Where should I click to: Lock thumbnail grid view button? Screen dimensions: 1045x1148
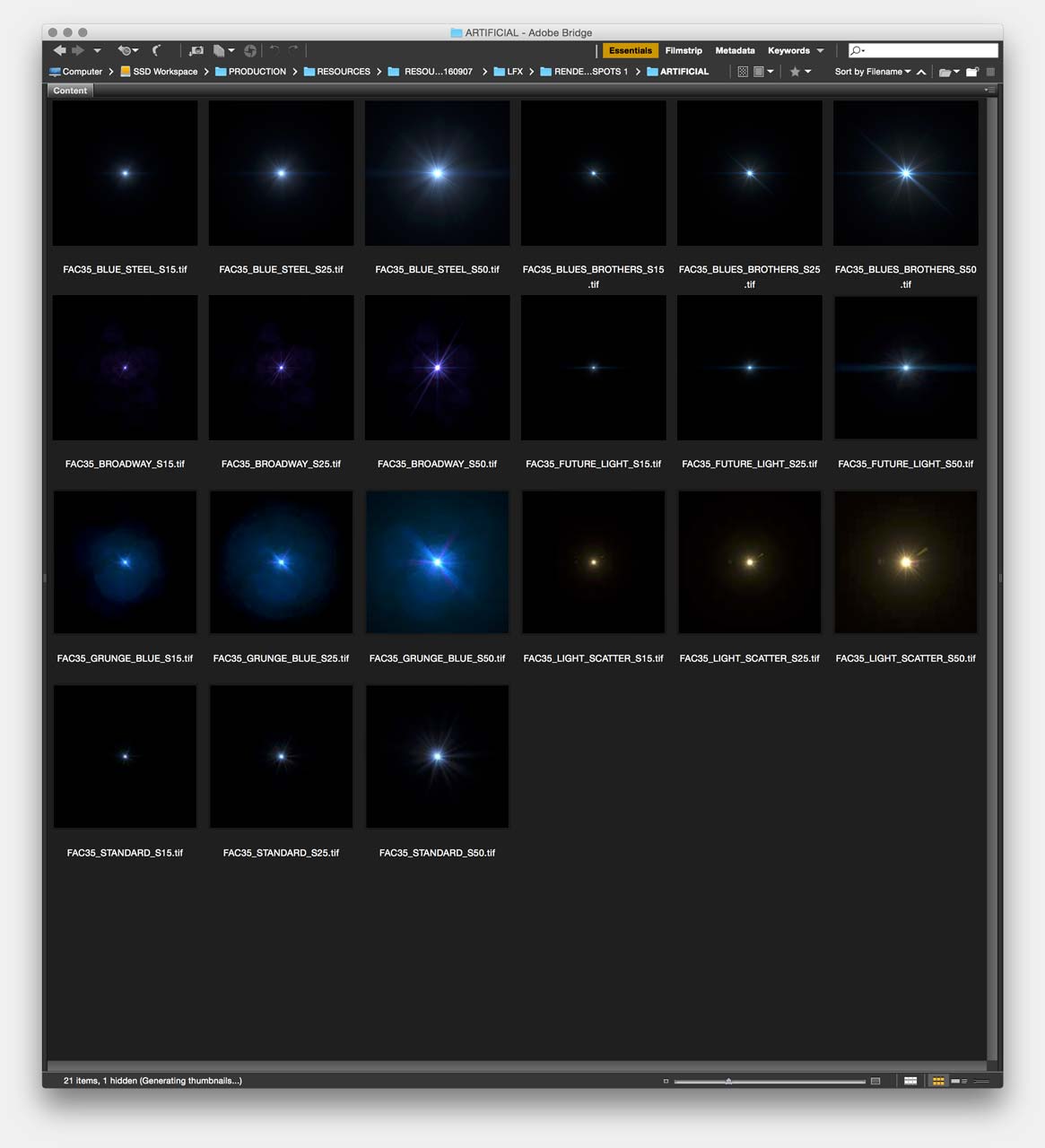pos(910,1081)
